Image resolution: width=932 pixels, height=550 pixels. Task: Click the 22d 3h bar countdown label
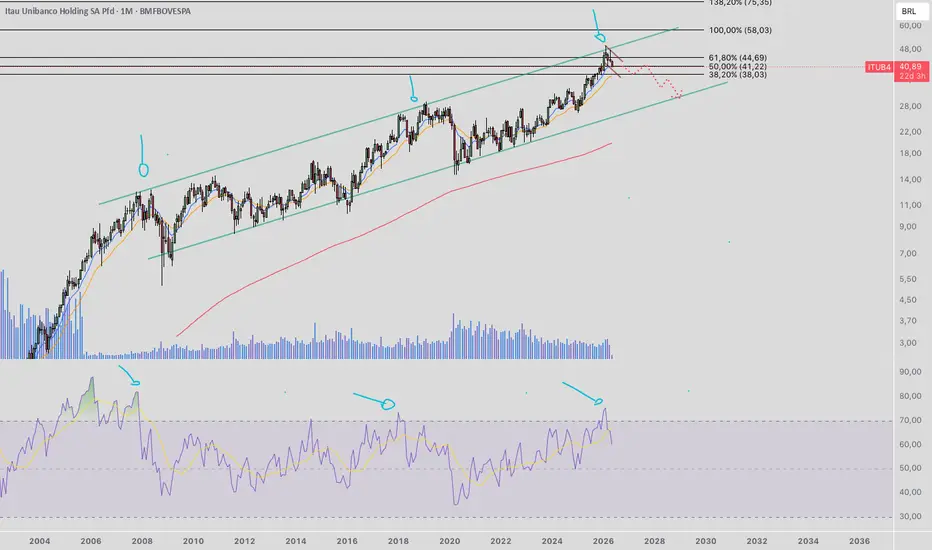click(911, 77)
